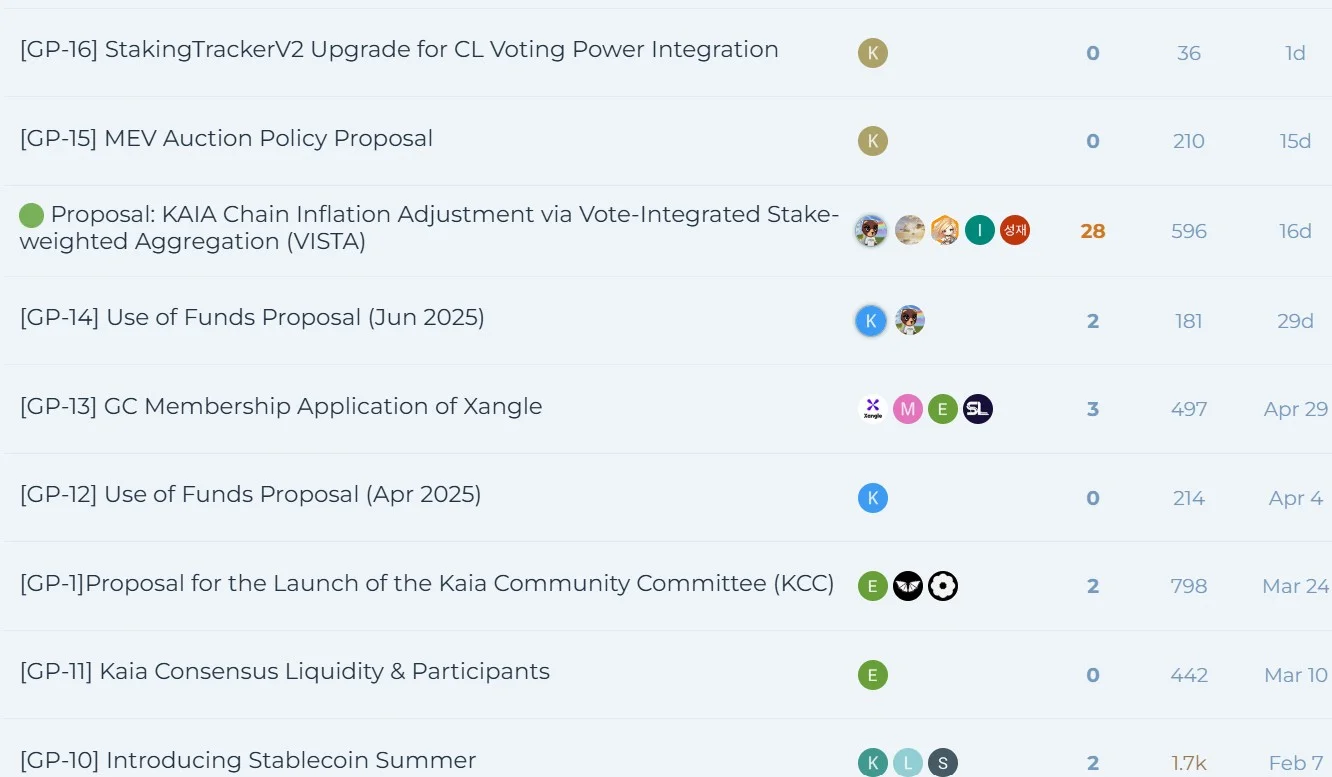Click the blue K avatar on the GP-12 row
Viewport: 1332px width, 777px height.
pos(873,498)
